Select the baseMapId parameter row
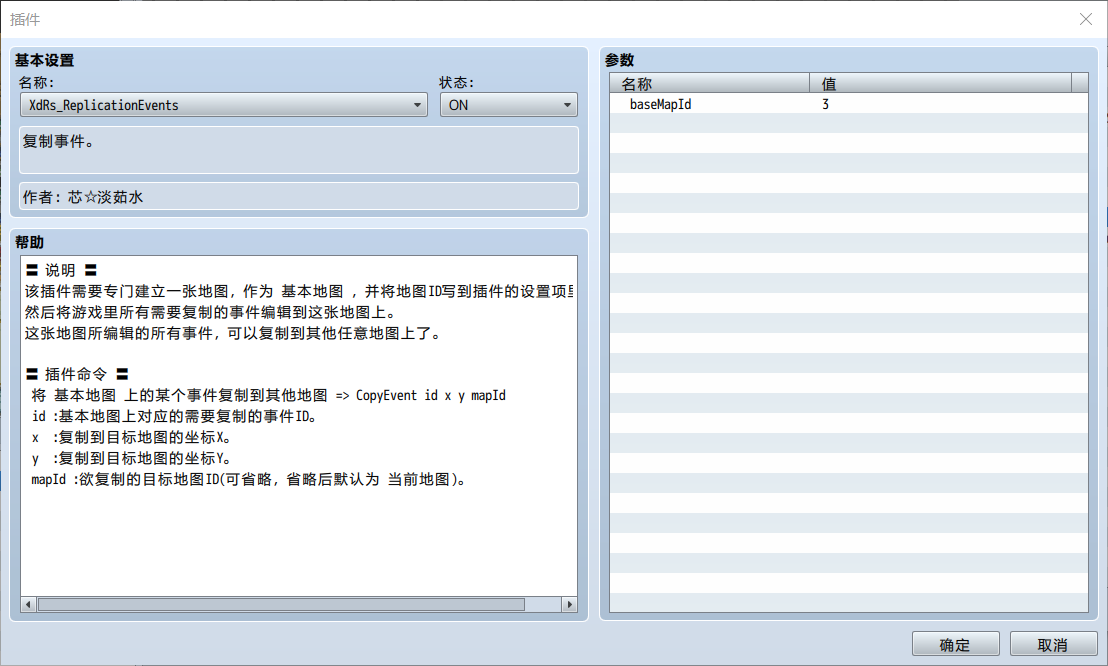1108x666 pixels. click(x=849, y=104)
